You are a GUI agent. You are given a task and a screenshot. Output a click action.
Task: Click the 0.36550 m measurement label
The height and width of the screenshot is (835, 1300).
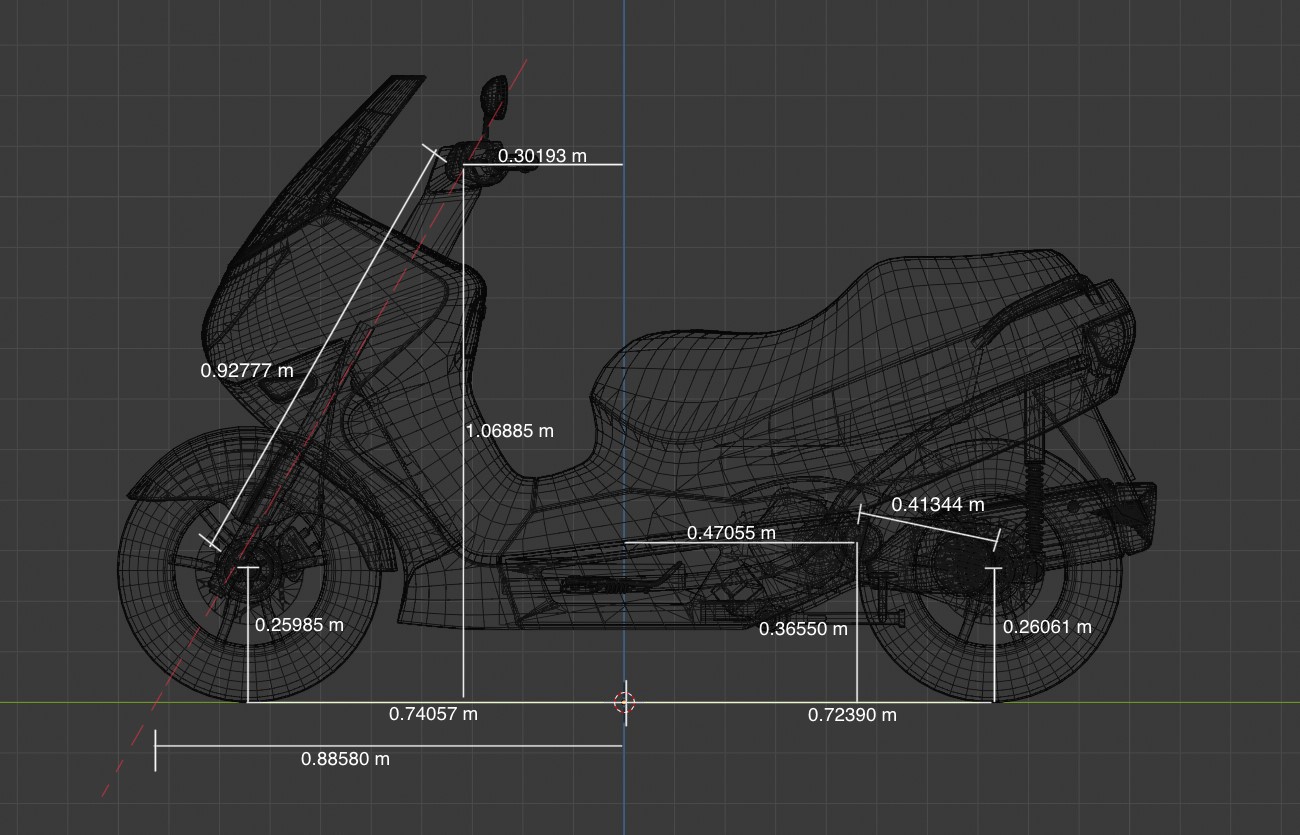[x=803, y=629]
